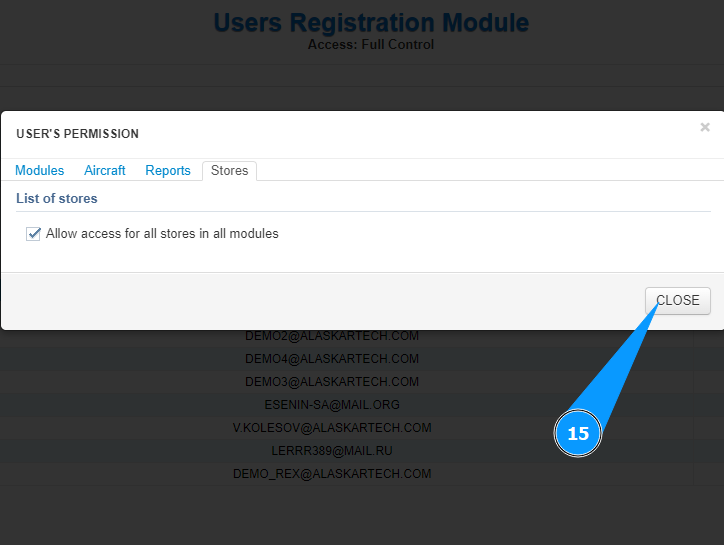Go to the Reports tab

168,171
